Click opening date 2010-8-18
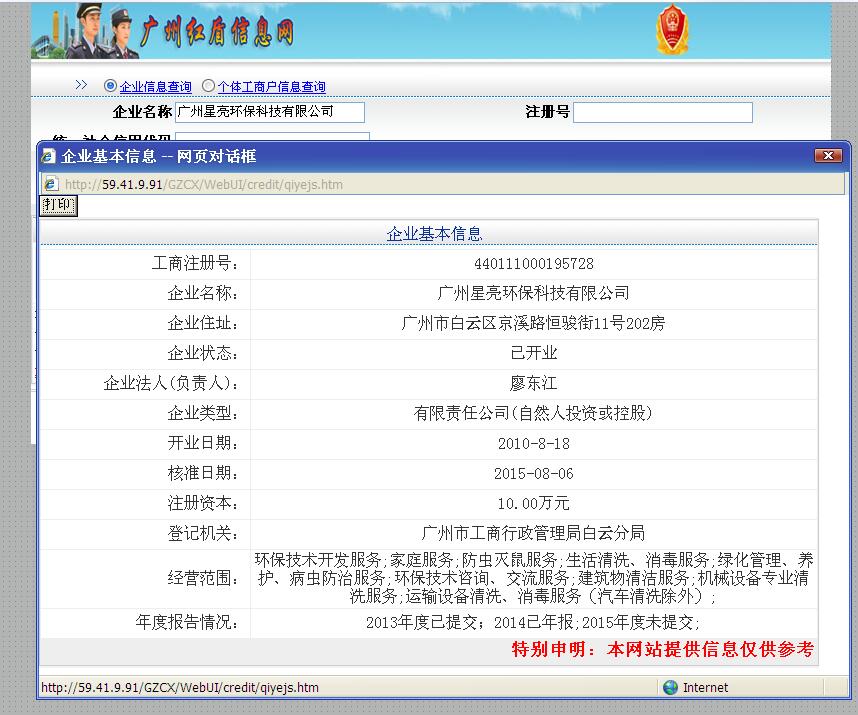 click(x=534, y=443)
